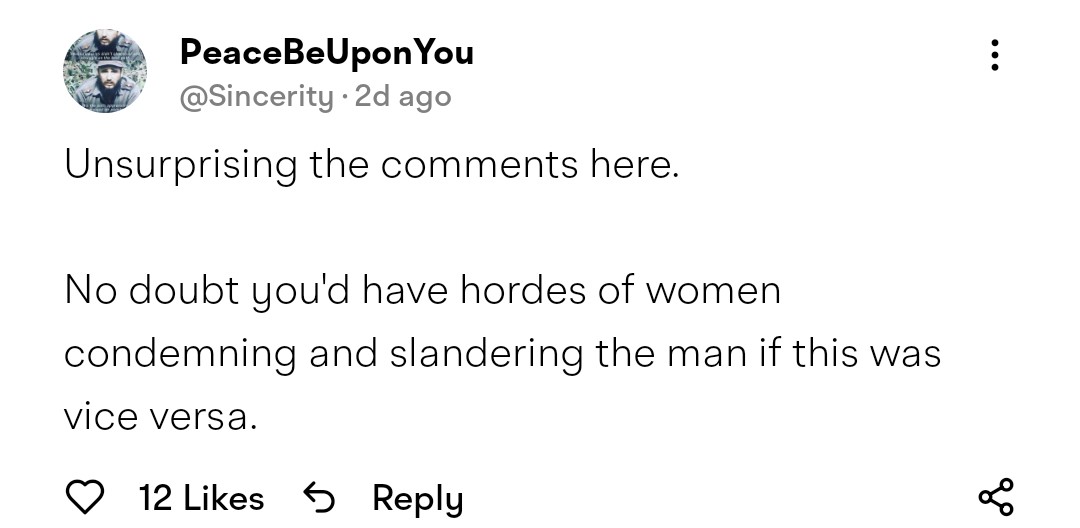
Task: Click the reply arrow icon
Action: (317, 497)
